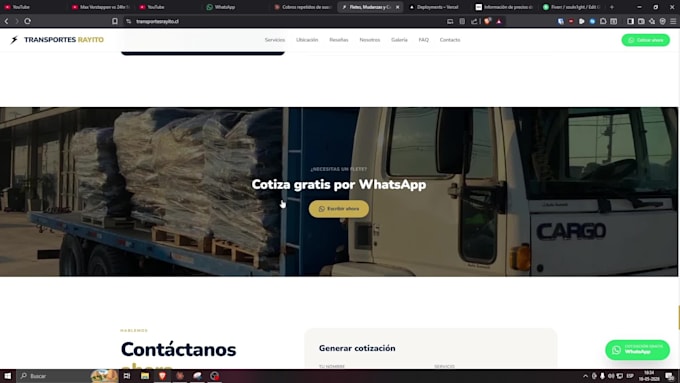Click the green Cotizar ahora header button
This screenshot has height=383, width=680.
[645, 40]
